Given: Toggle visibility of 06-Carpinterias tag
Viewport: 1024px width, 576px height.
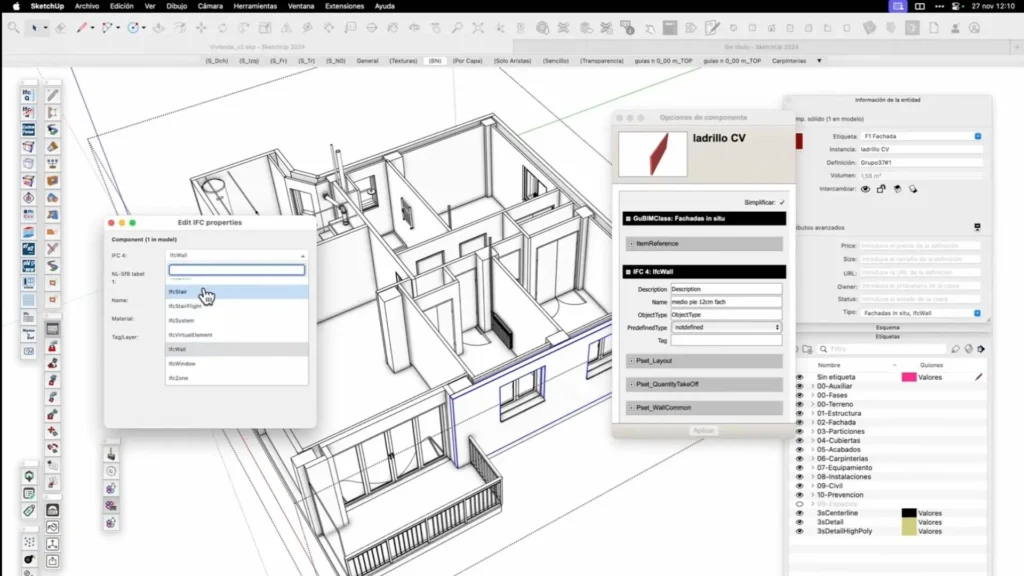Looking at the screenshot, I should pyautogui.click(x=799, y=458).
